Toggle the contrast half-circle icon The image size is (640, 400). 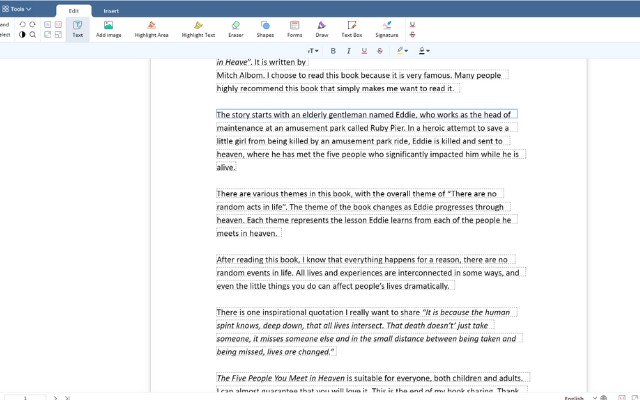[x=22, y=35]
